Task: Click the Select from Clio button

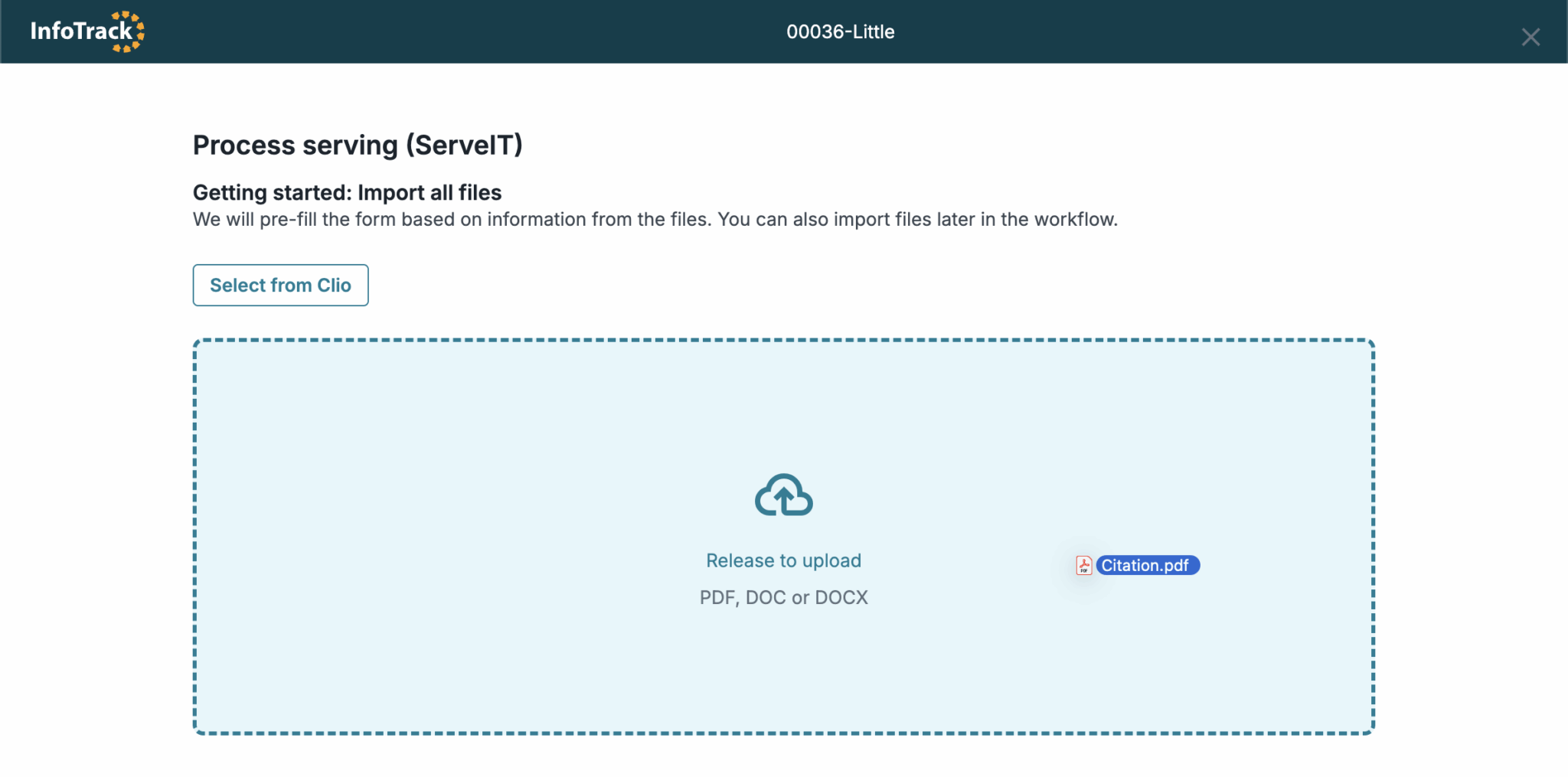Action: pyautogui.click(x=280, y=285)
